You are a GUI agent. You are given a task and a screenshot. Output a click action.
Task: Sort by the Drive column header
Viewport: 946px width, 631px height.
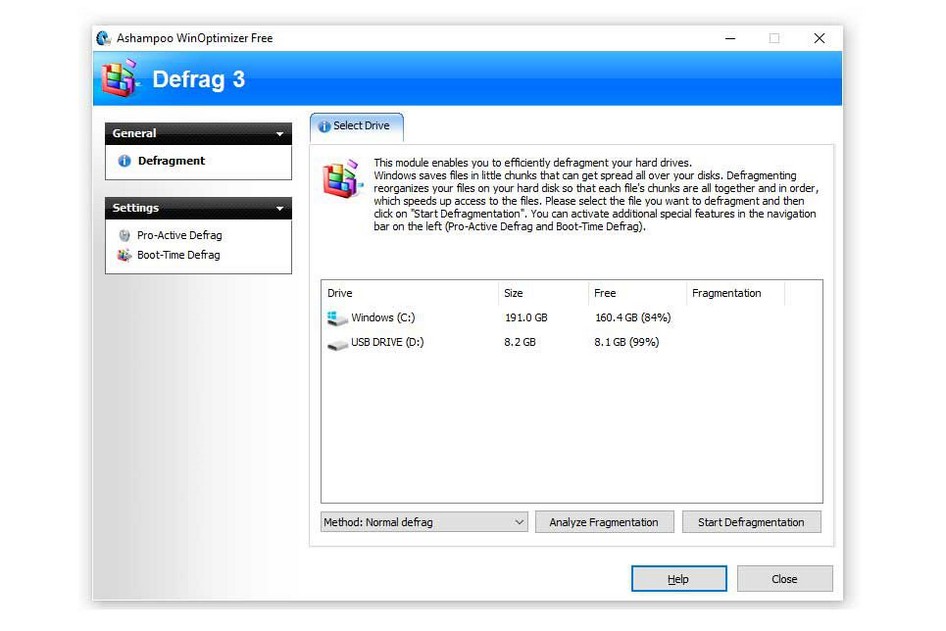point(410,293)
